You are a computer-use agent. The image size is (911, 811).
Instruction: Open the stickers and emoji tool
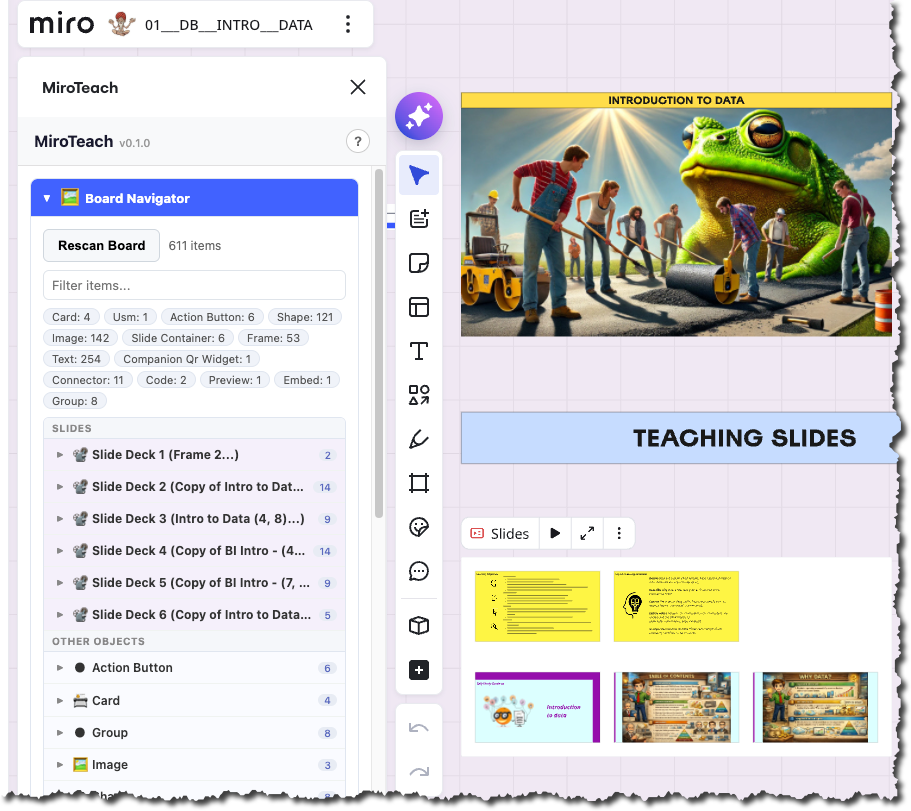[x=419, y=527]
